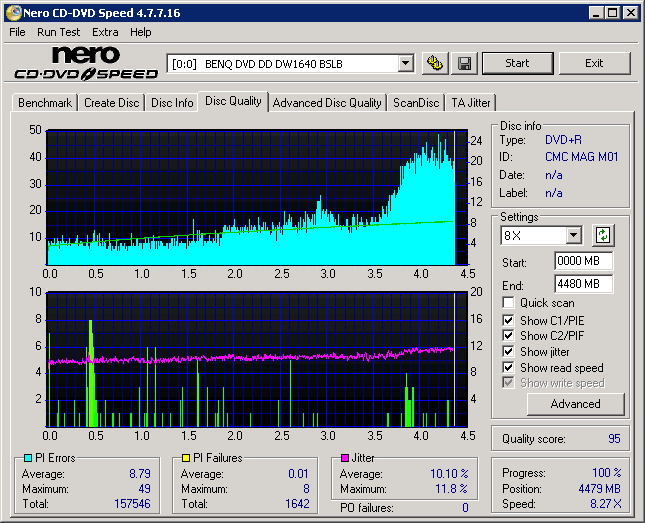Click the Advanced settings button

575,404
